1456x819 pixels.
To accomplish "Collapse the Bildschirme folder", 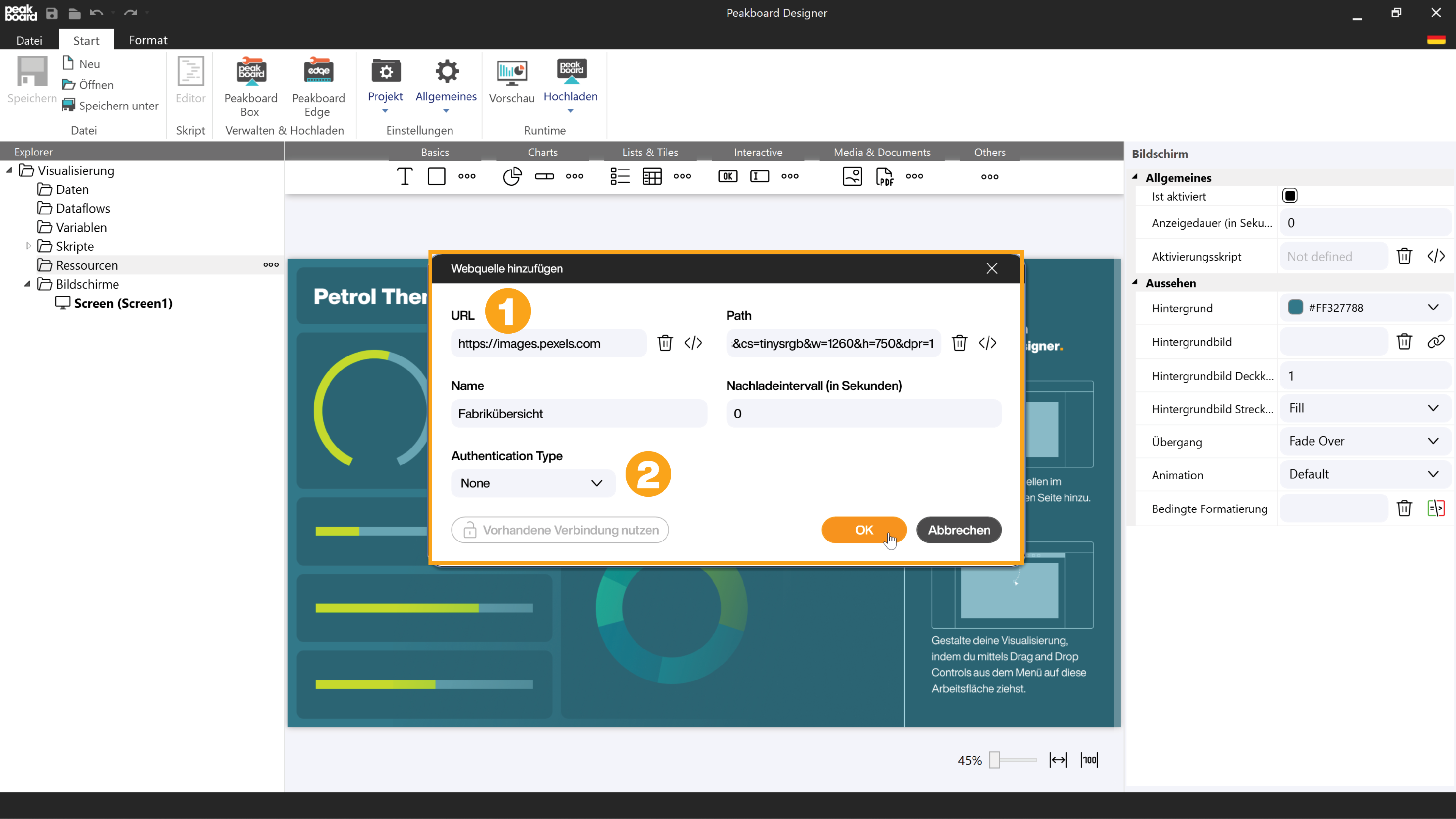I will point(27,284).
